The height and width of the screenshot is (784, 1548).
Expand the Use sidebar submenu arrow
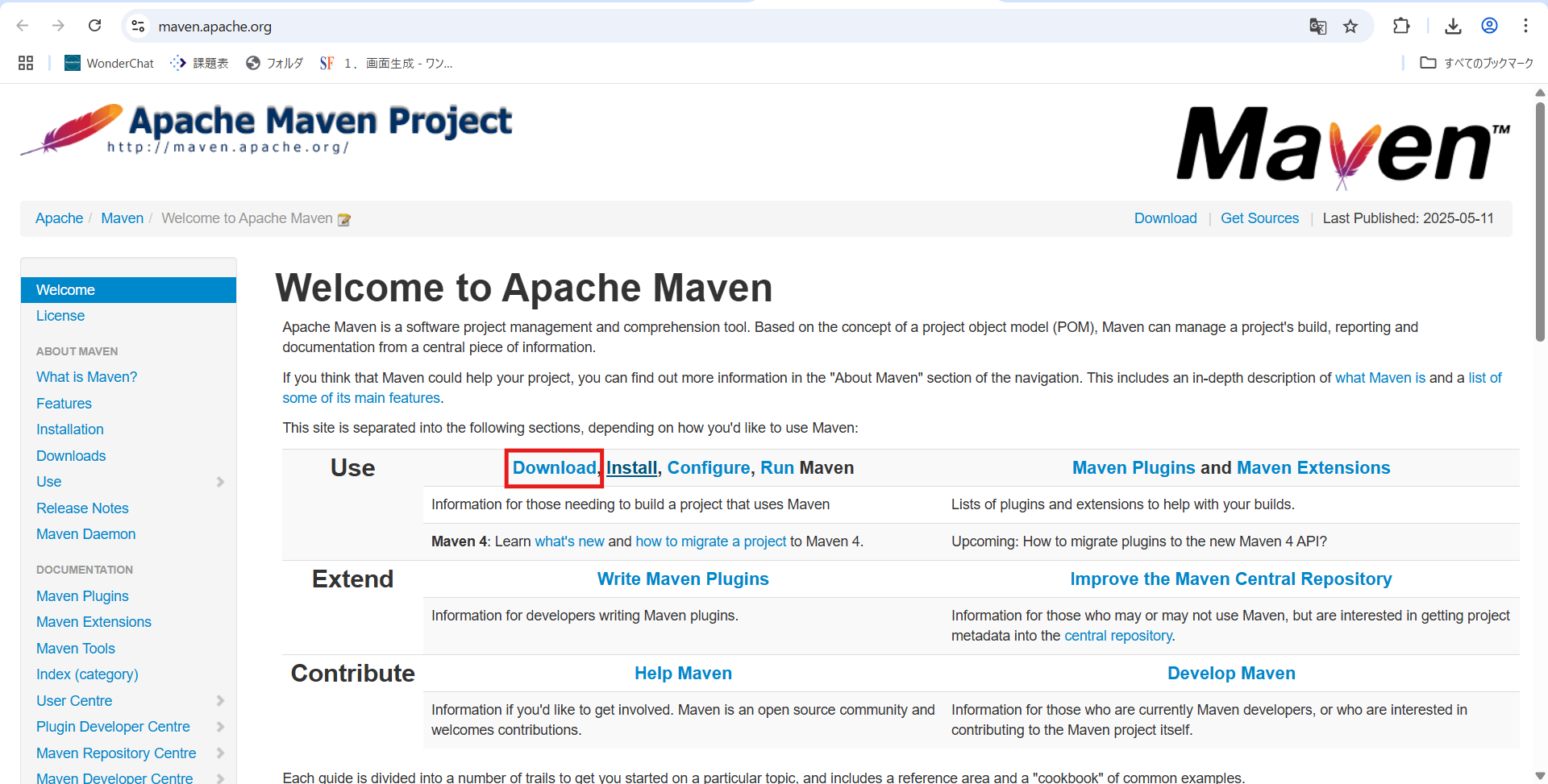coord(220,482)
